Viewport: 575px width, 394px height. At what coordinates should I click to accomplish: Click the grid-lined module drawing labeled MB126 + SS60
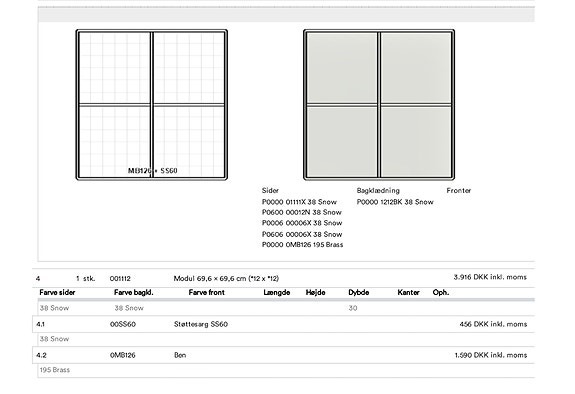(151, 105)
